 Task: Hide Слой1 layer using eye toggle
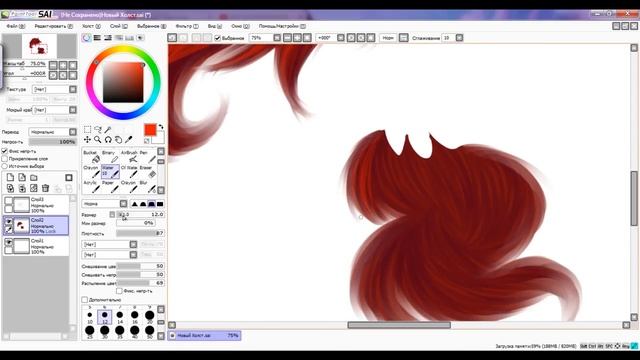click(x=8, y=242)
